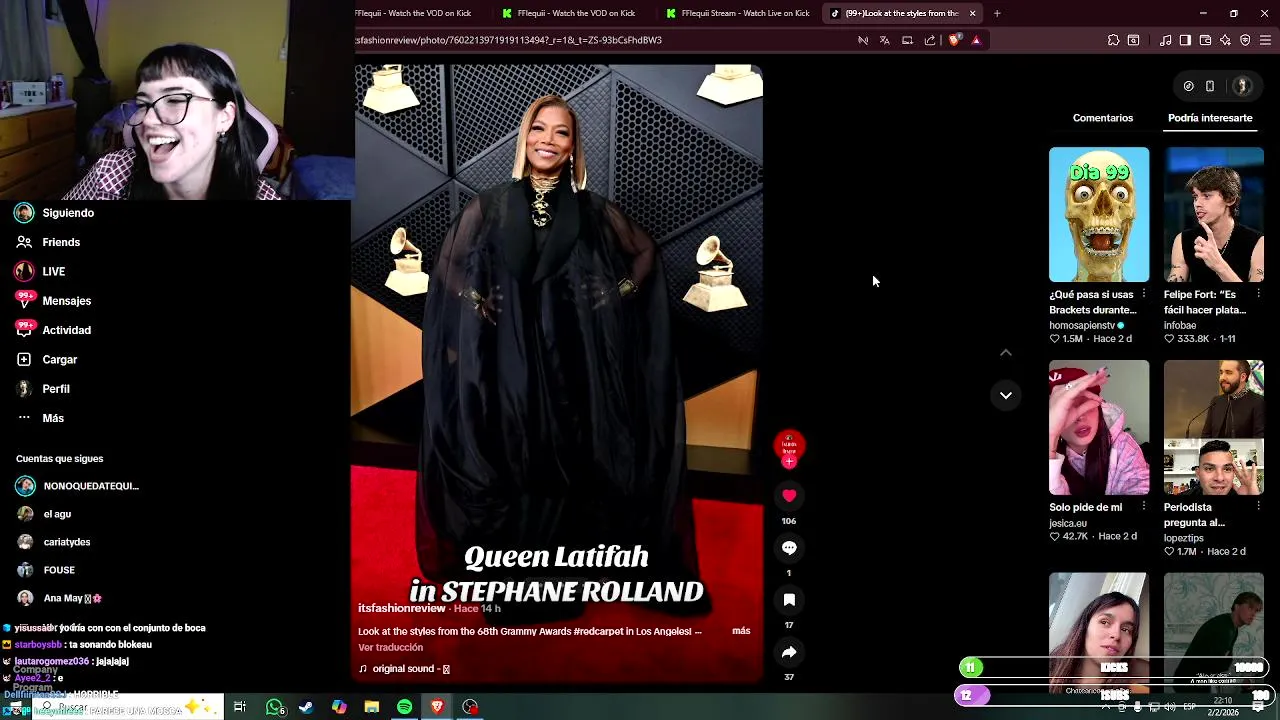Share the post using the arrow icon
1280x720 pixels.
(x=789, y=652)
